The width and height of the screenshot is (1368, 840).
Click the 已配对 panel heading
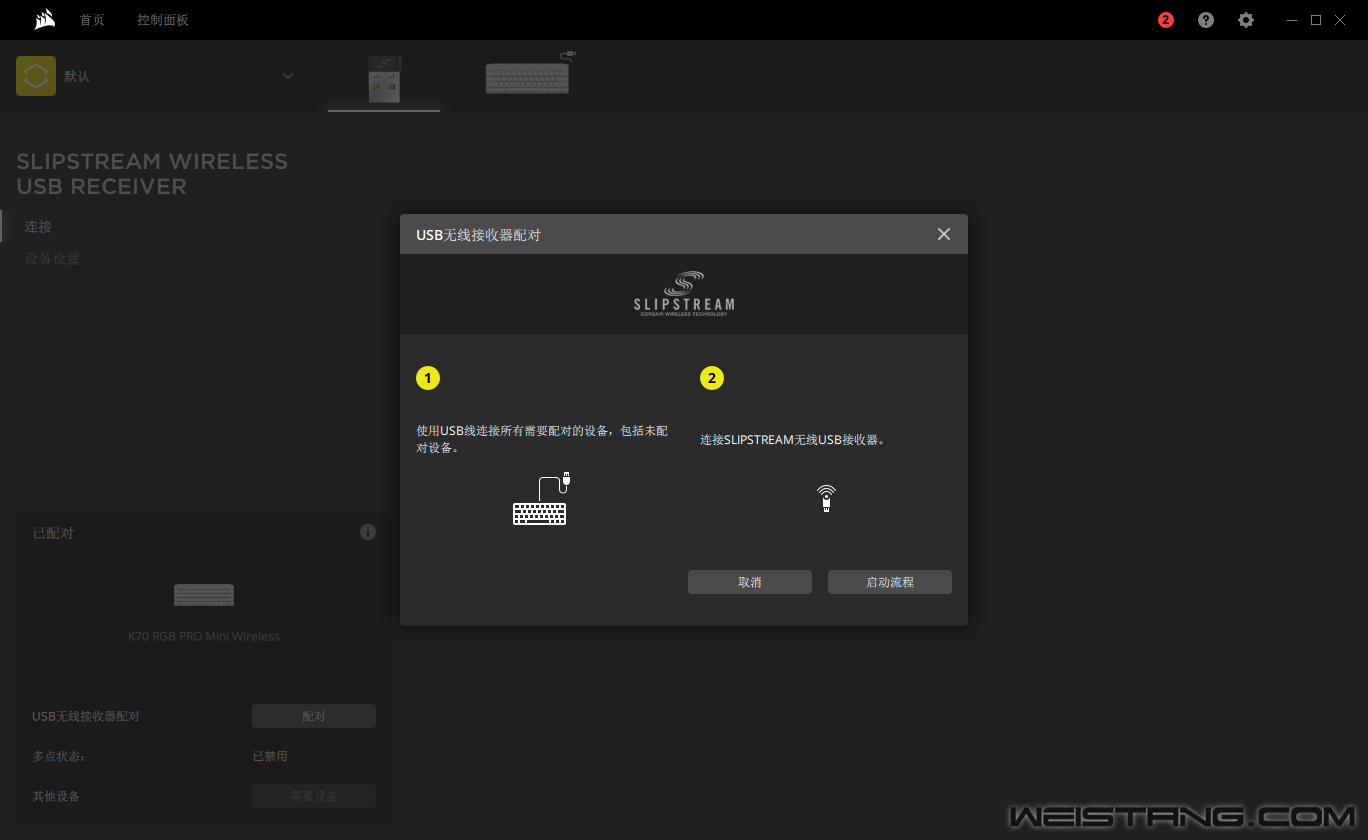tap(53, 533)
